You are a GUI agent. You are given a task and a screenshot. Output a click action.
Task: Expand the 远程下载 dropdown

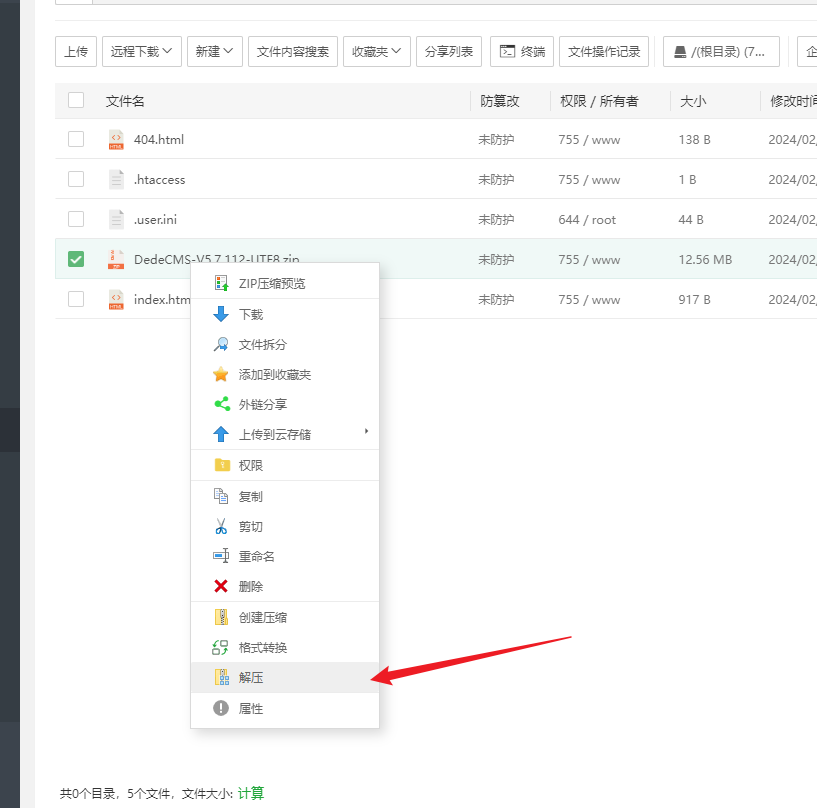click(142, 51)
